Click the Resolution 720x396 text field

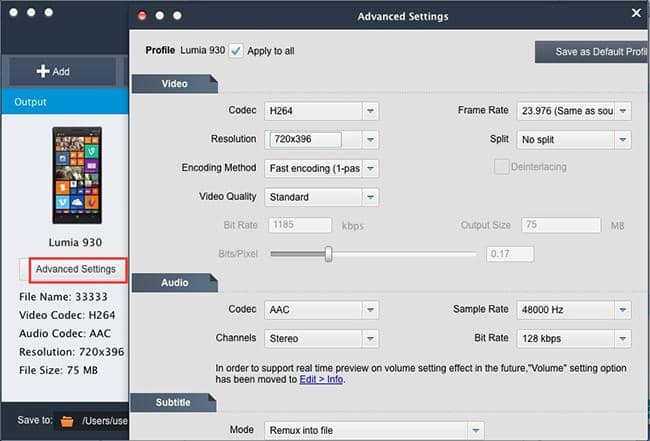306,140
